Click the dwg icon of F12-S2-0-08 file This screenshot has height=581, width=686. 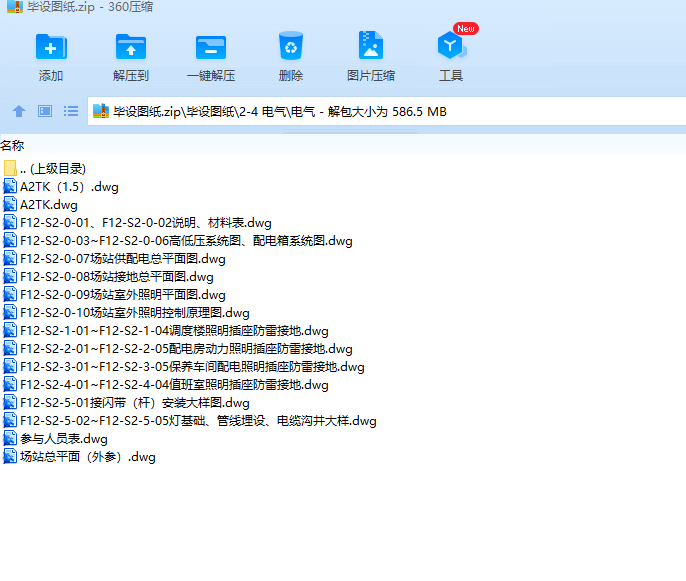click(x=10, y=276)
